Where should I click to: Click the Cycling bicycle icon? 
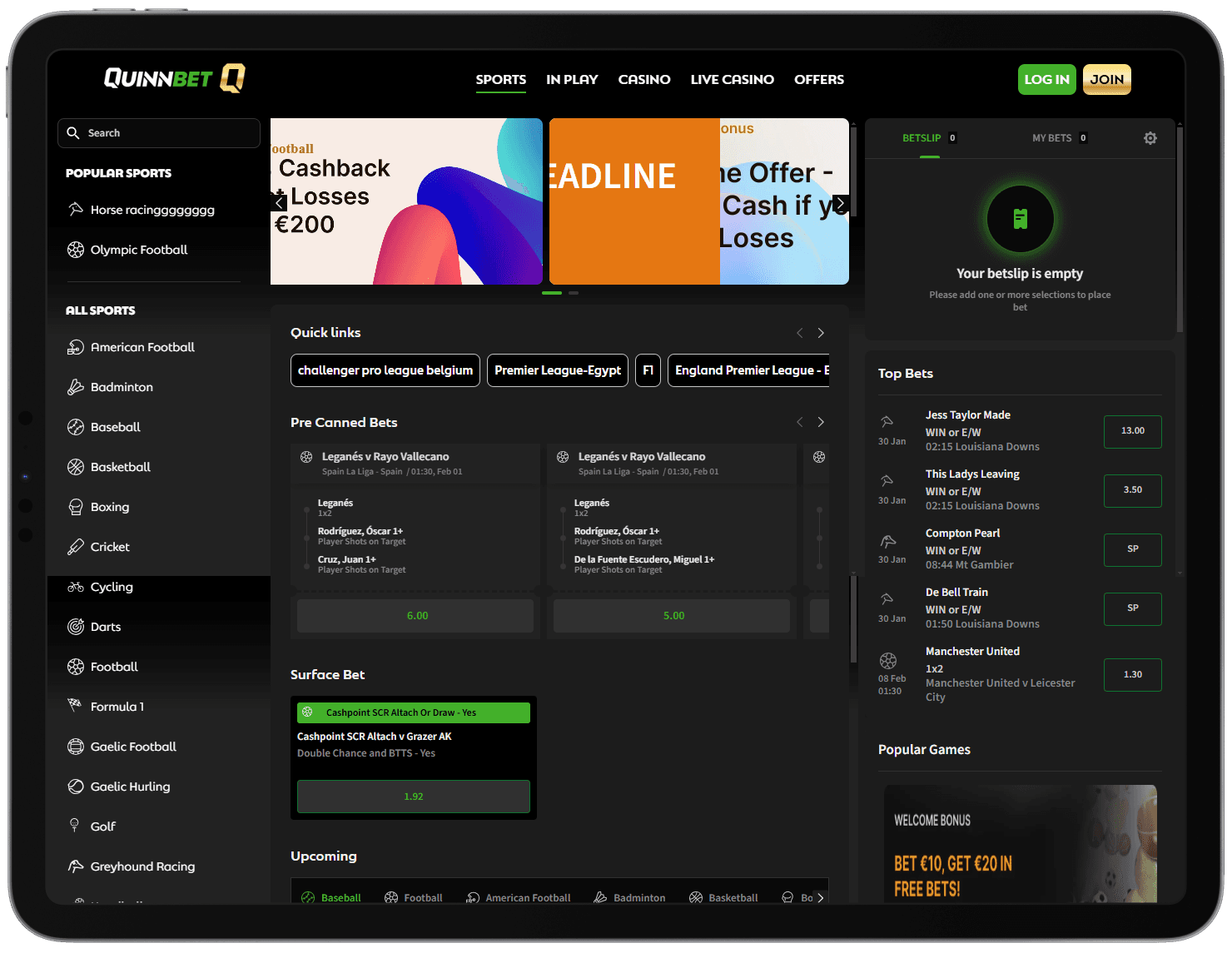point(76,587)
